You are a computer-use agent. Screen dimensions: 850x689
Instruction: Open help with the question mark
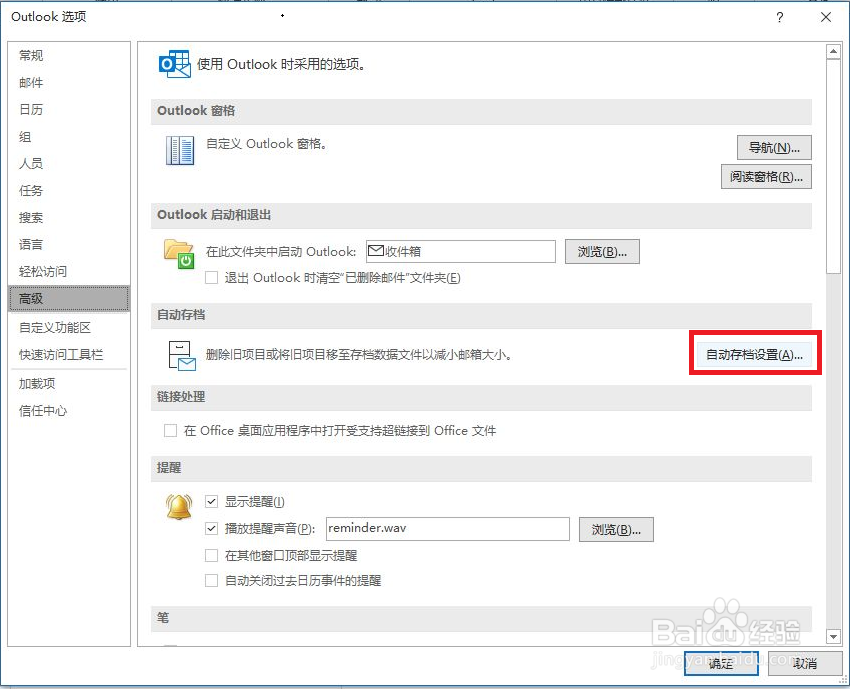780,17
